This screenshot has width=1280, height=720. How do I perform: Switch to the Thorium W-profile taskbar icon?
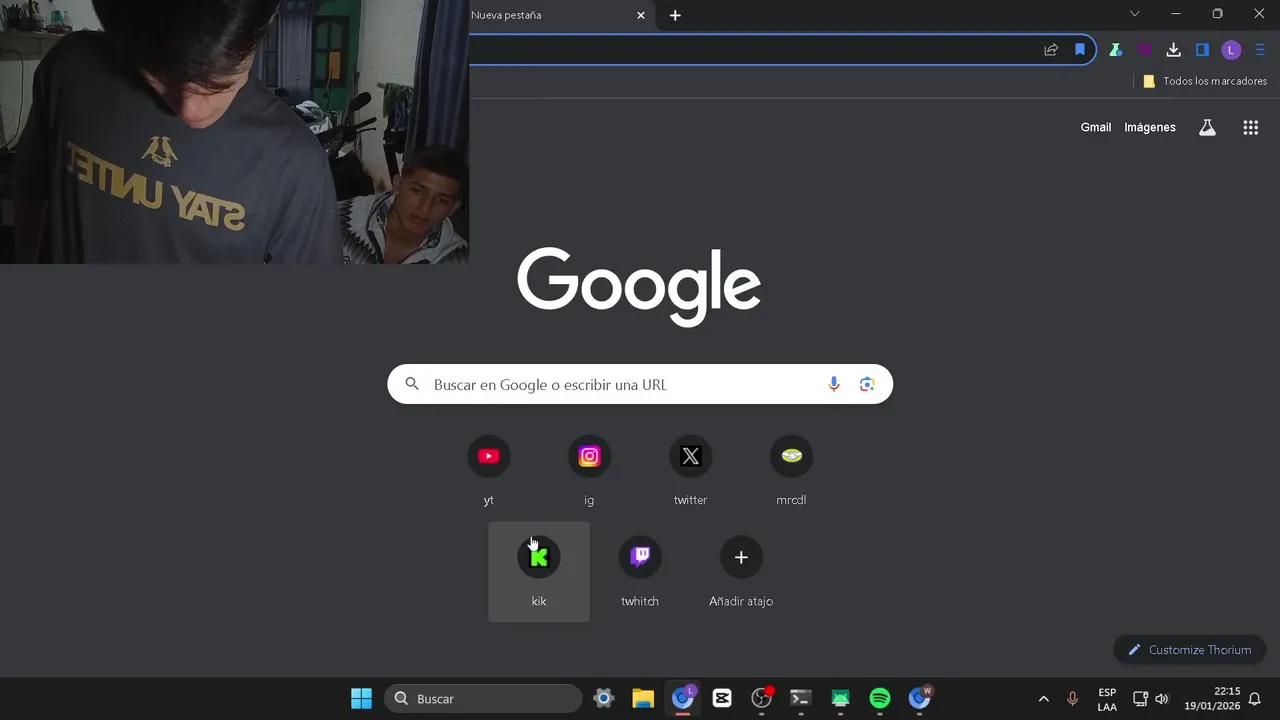pos(920,699)
